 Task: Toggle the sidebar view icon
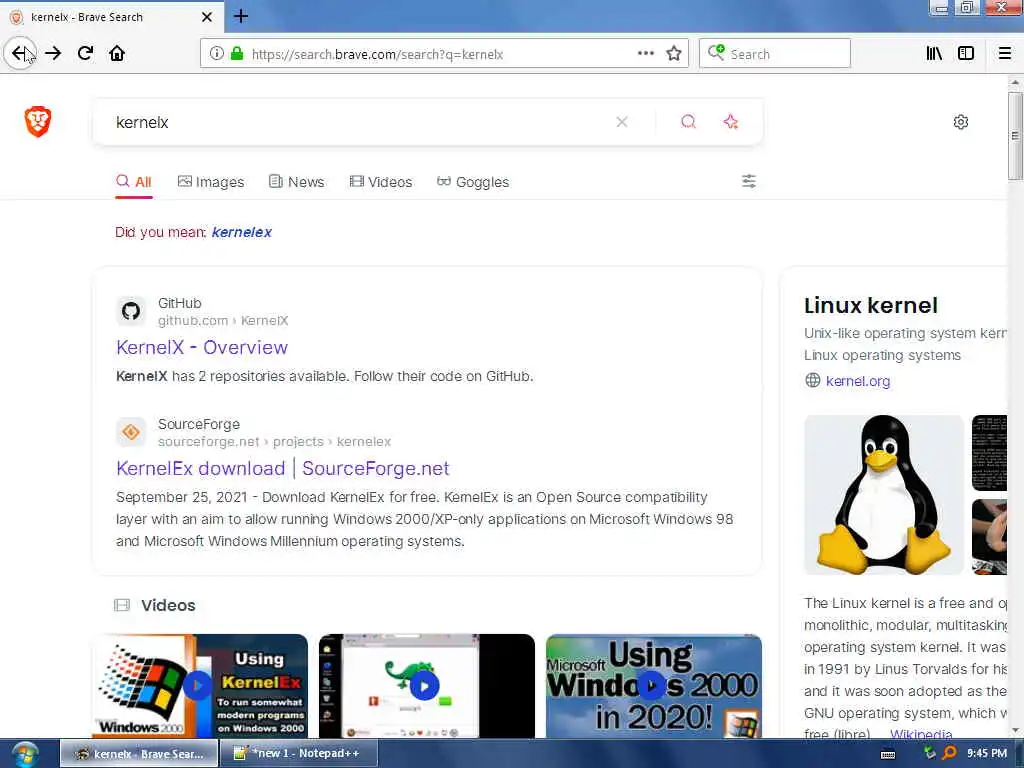pyautogui.click(x=966, y=54)
